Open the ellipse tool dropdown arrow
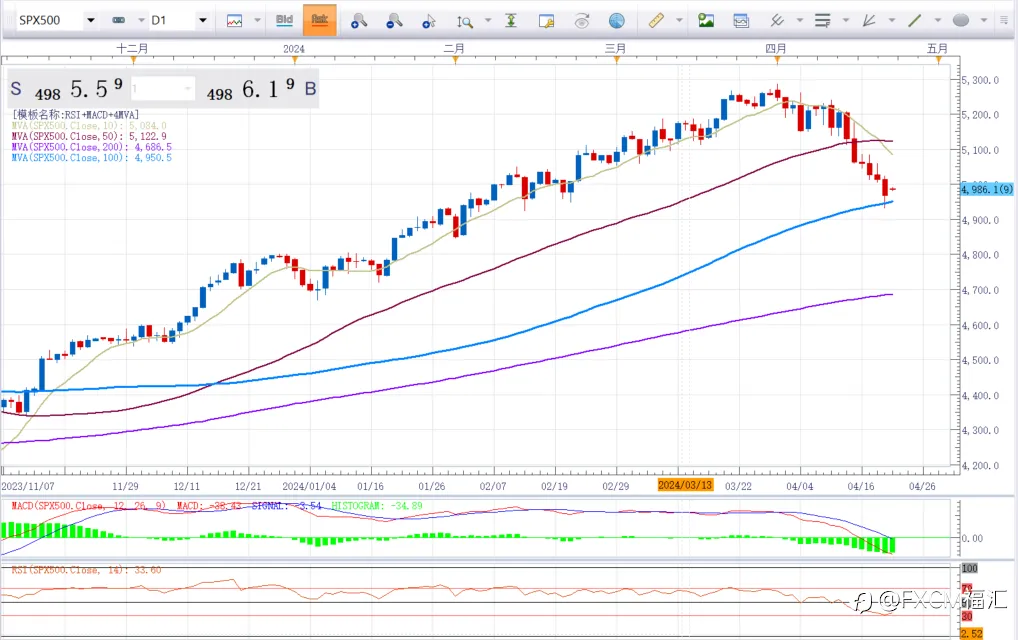Viewport: 1018px width, 640px height. pyautogui.click(x=984, y=20)
